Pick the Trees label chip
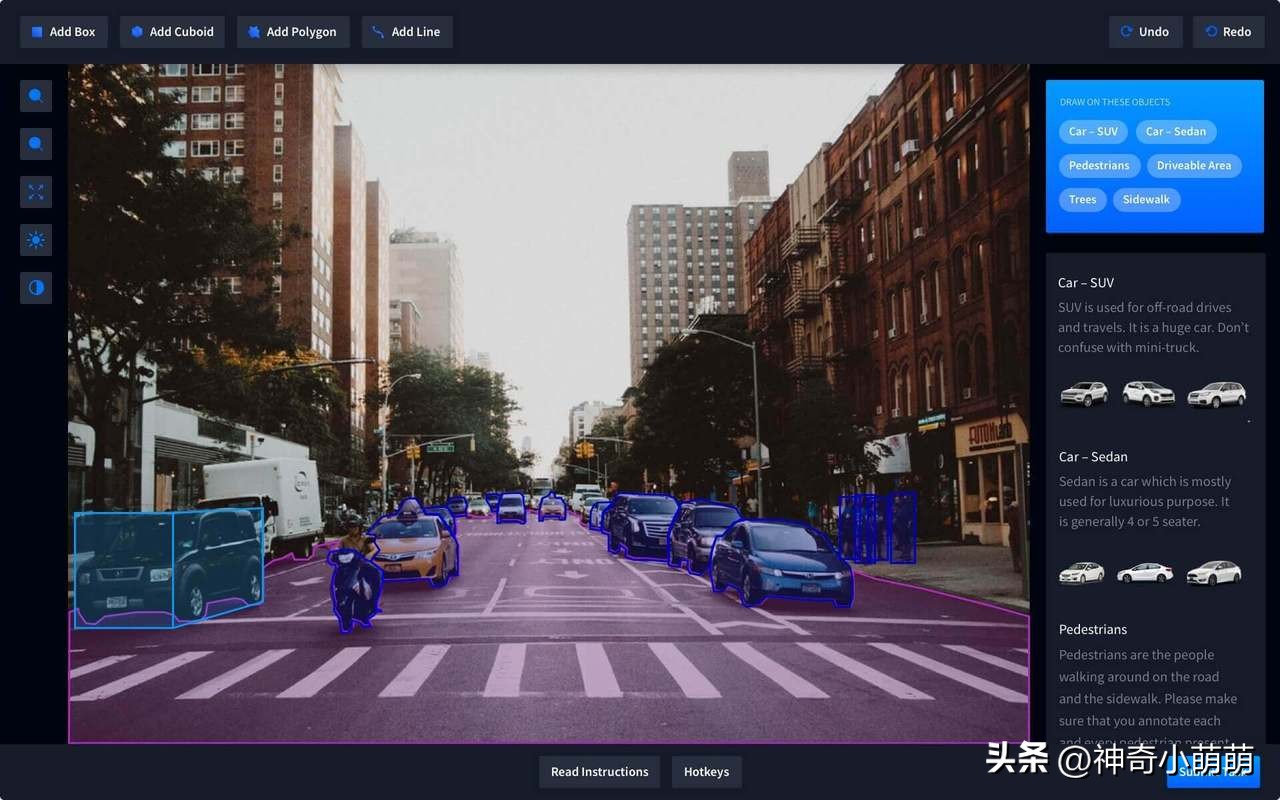Viewport: 1280px width, 800px height. click(x=1083, y=200)
